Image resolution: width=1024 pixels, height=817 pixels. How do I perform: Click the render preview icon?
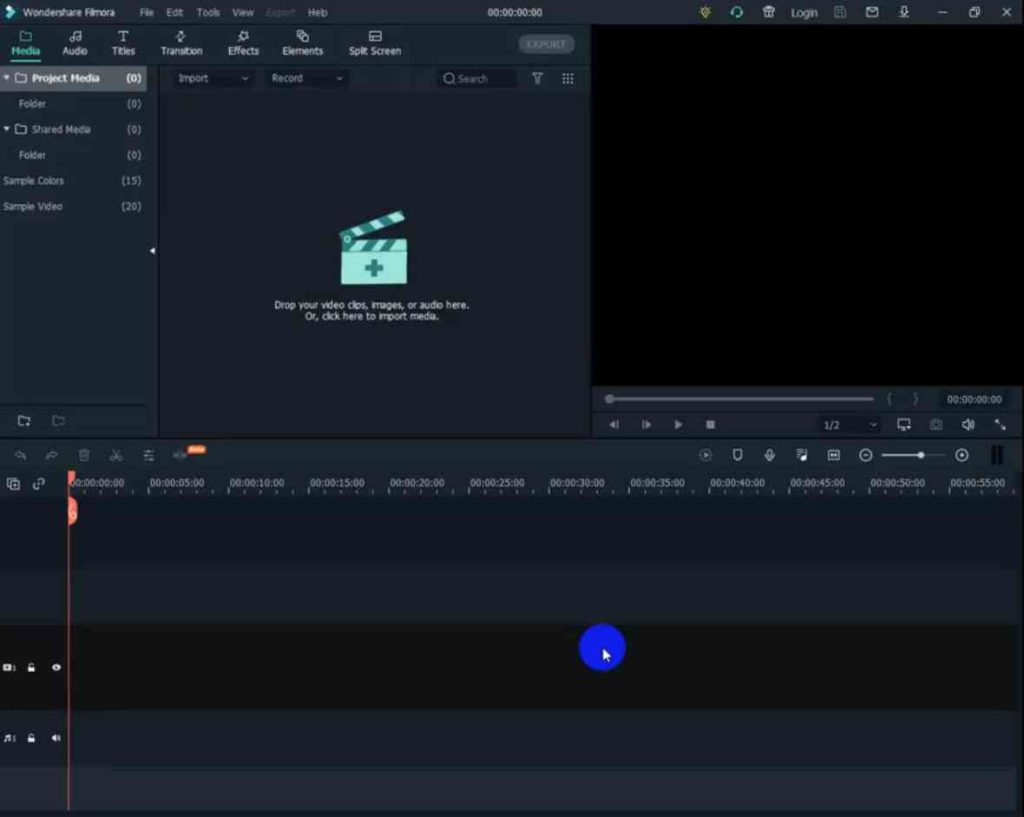[705, 455]
